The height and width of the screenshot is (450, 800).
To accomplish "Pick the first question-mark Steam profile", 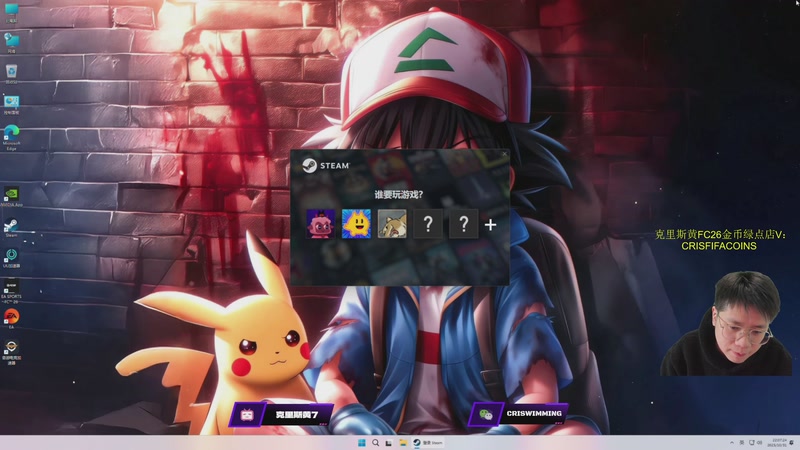I will (428, 223).
